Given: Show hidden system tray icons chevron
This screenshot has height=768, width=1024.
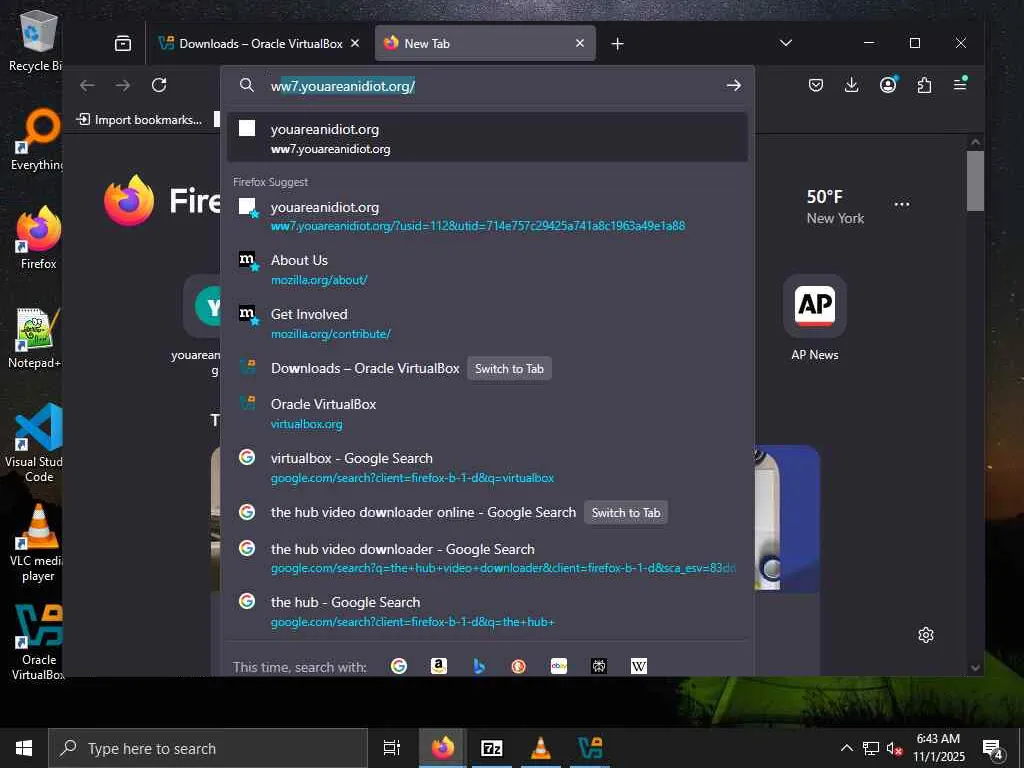Looking at the screenshot, I should [846, 748].
